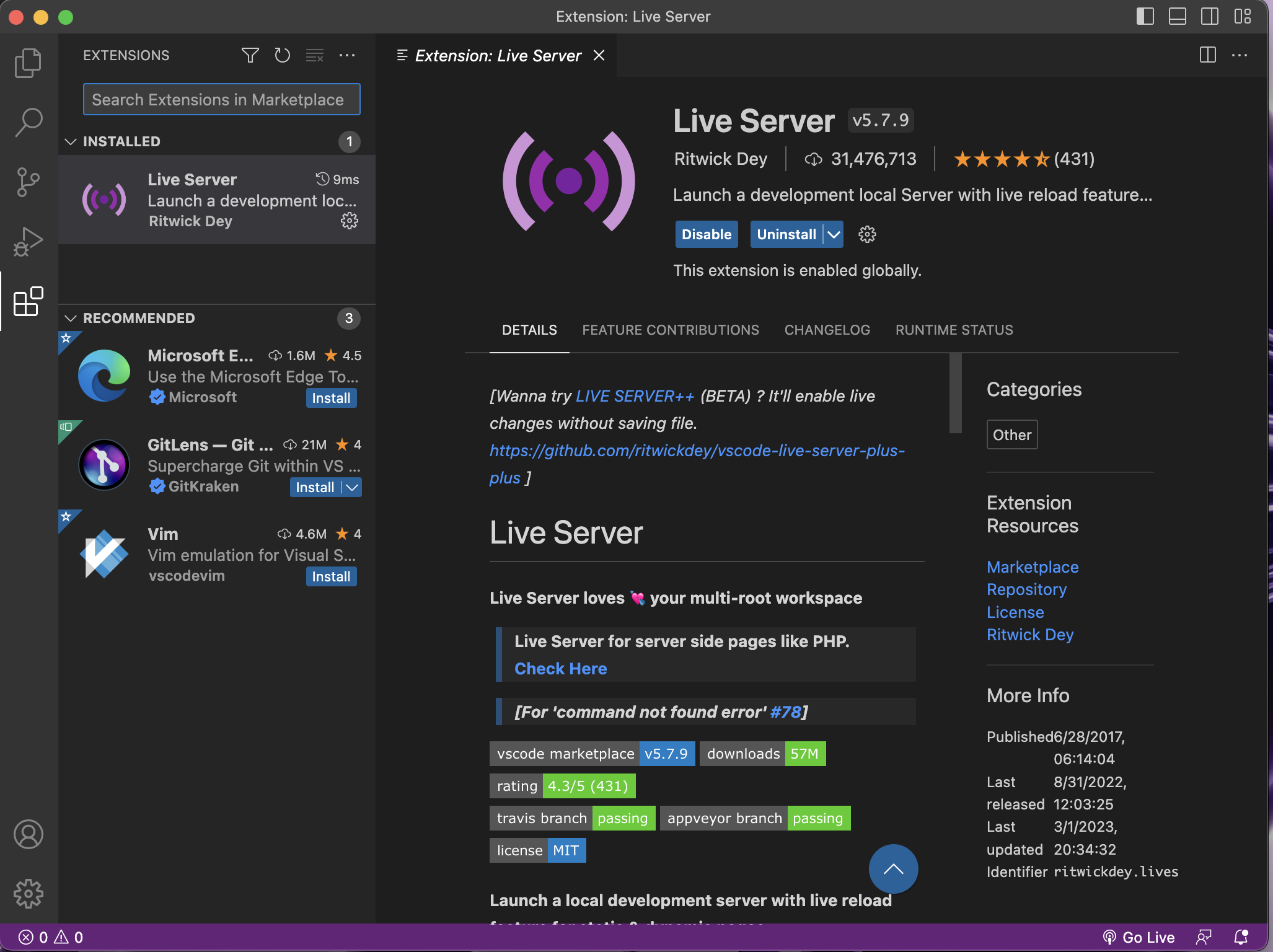Close the Extension: Live Server tab
This screenshot has width=1273, height=952.
(599, 55)
